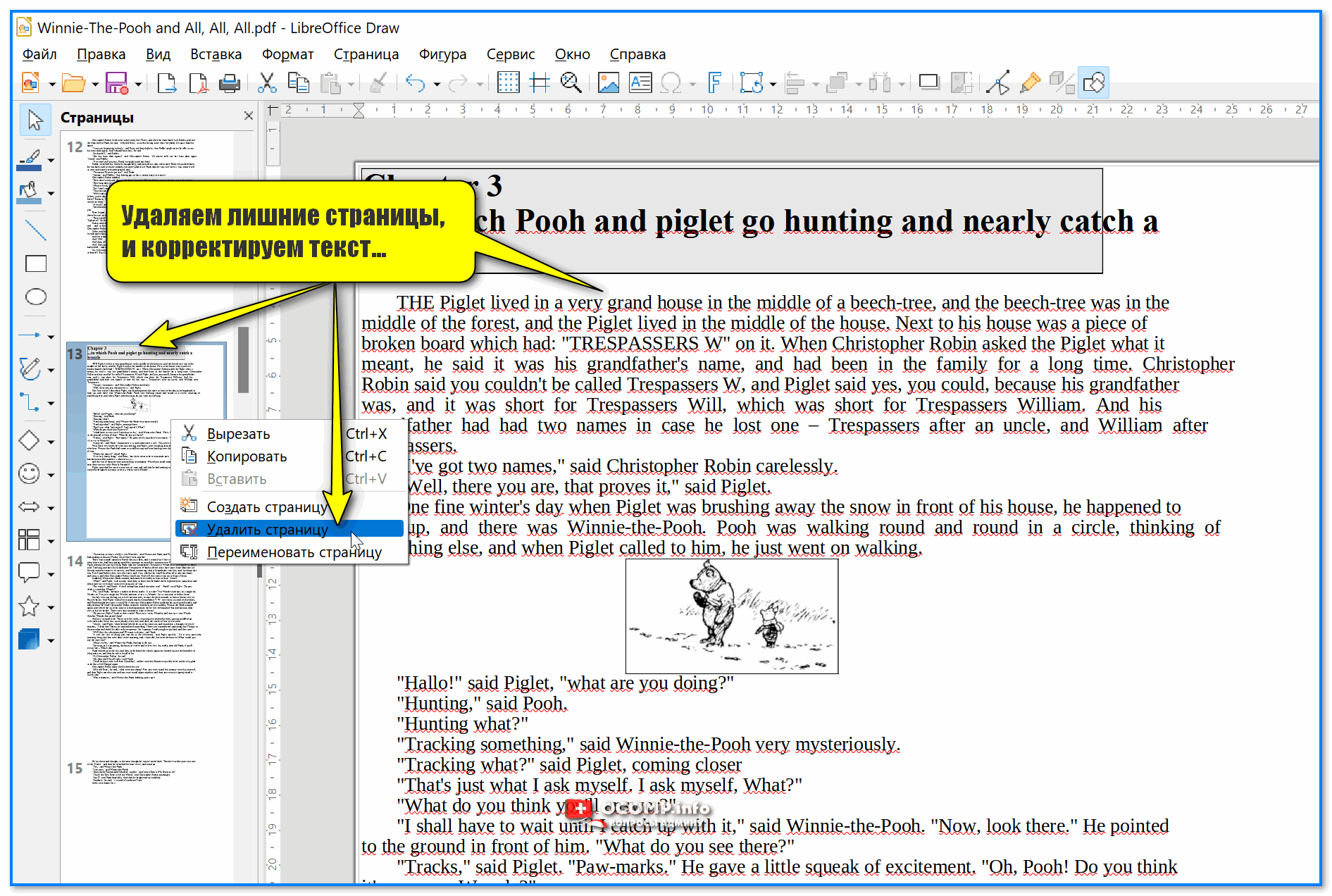Click the Export icon
1332x896 pixels.
pyautogui.click(x=166, y=83)
